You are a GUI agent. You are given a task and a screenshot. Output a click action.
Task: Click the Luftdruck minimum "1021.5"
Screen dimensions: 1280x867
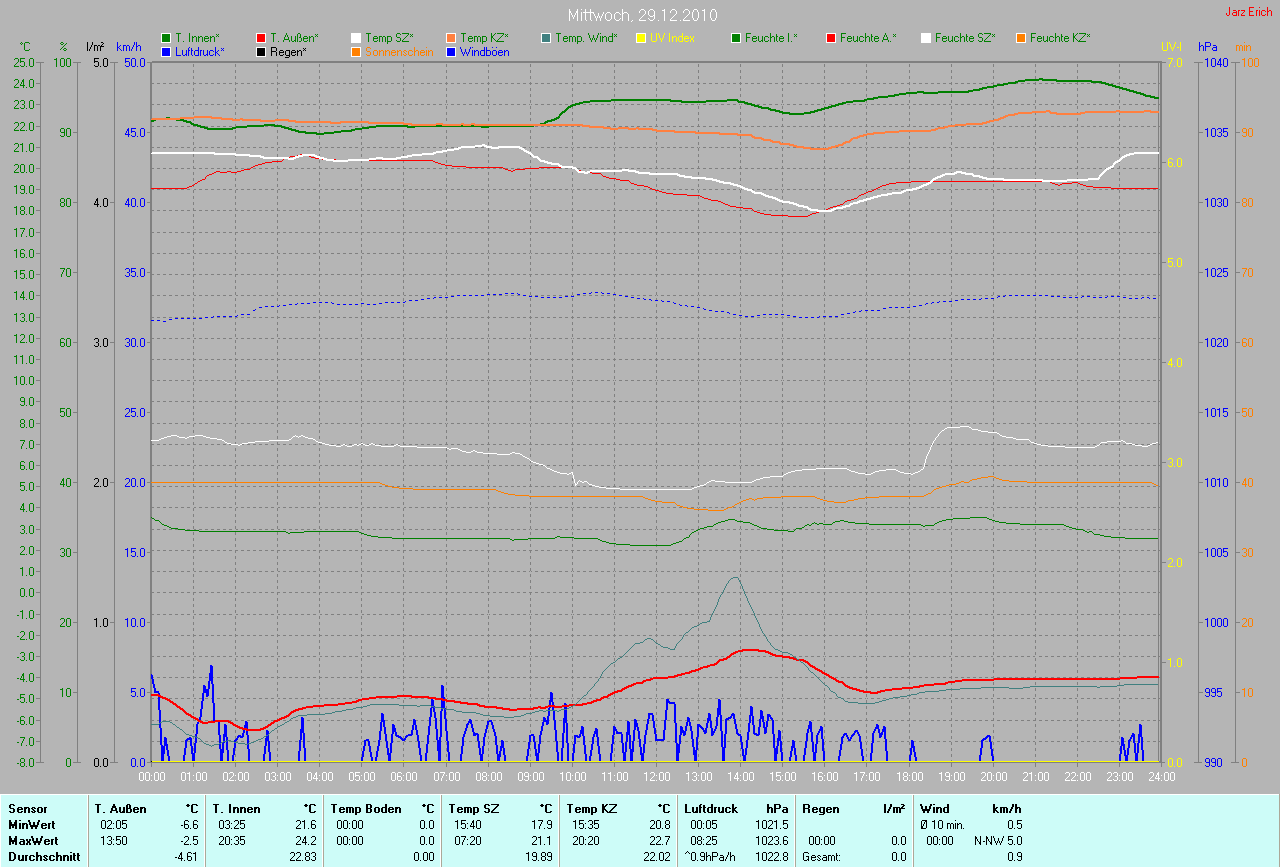coord(772,825)
